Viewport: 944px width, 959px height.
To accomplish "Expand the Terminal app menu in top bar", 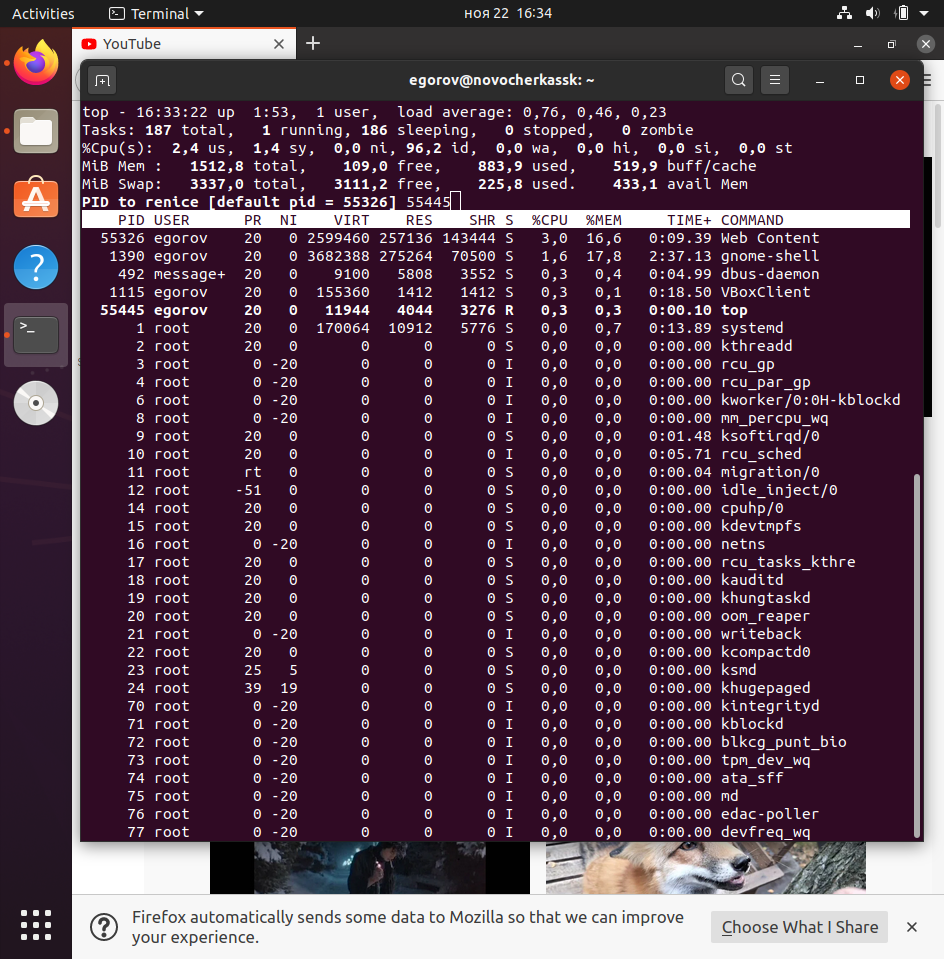I will 155,14.
